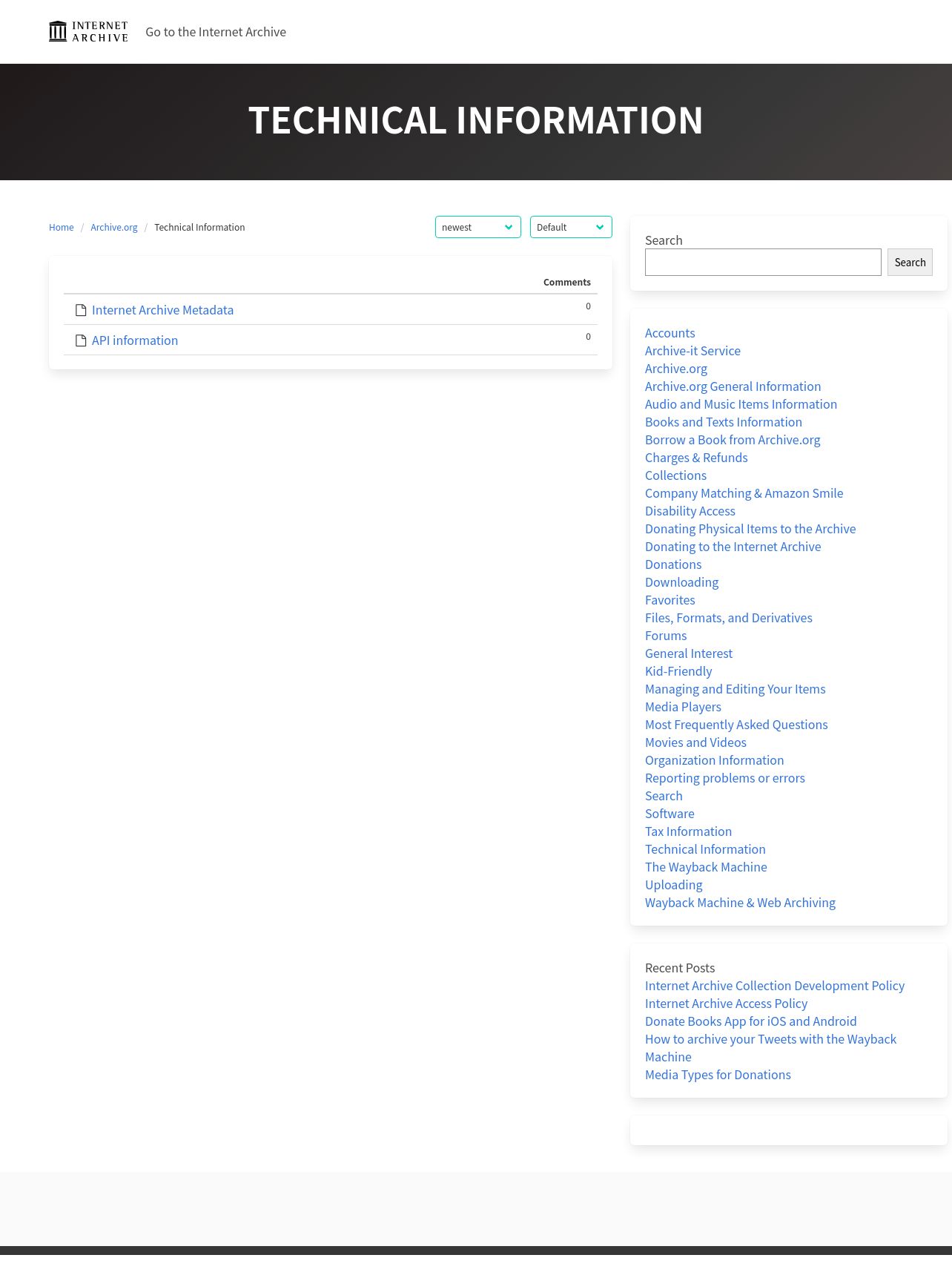The height and width of the screenshot is (1275, 952).
Task: Open the Archive.org breadcrumb link
Action: [114, 227]
